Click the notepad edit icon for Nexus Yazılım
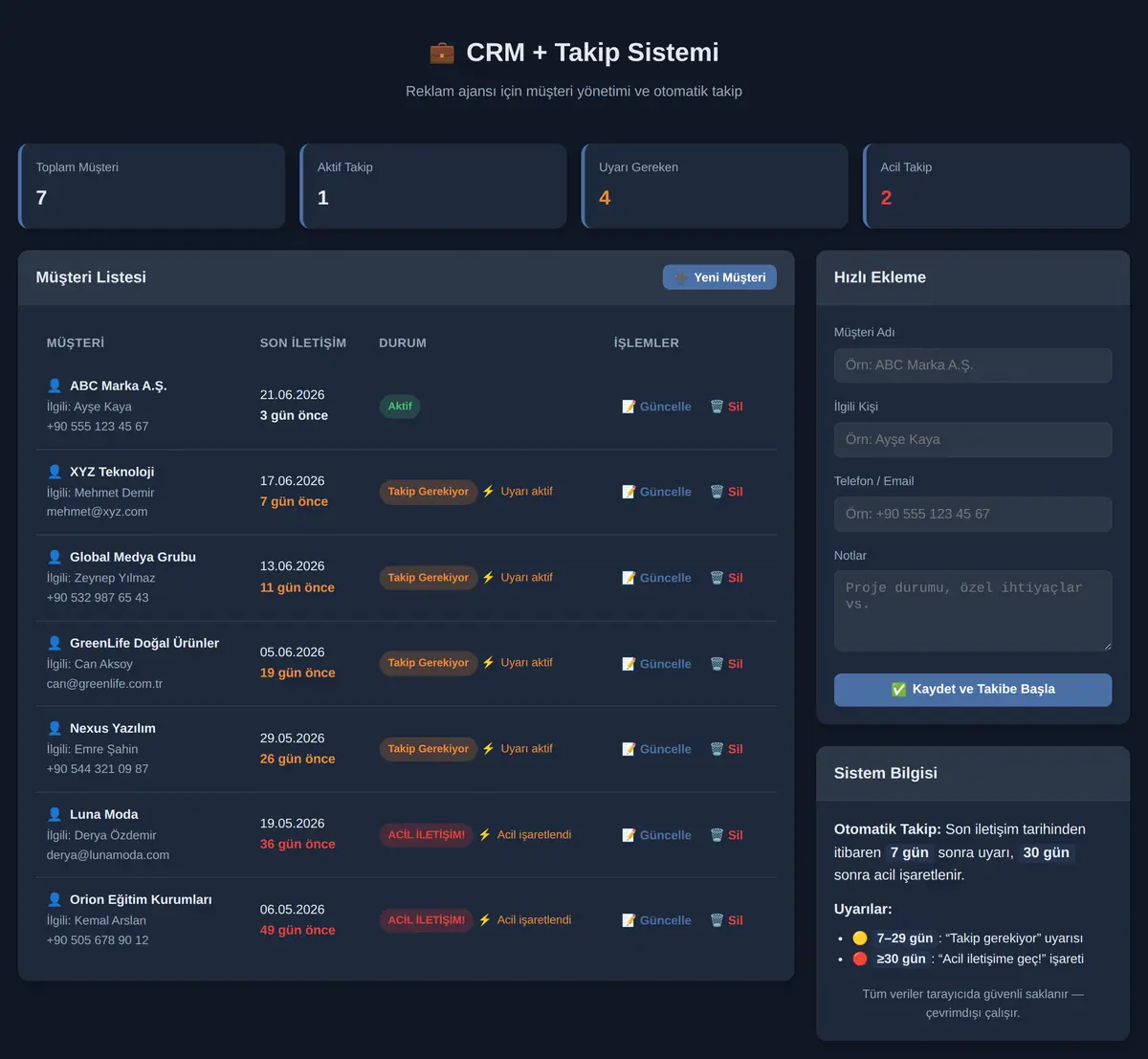This screenshot has height=1059, width=1148. click(x=629, y=749)
